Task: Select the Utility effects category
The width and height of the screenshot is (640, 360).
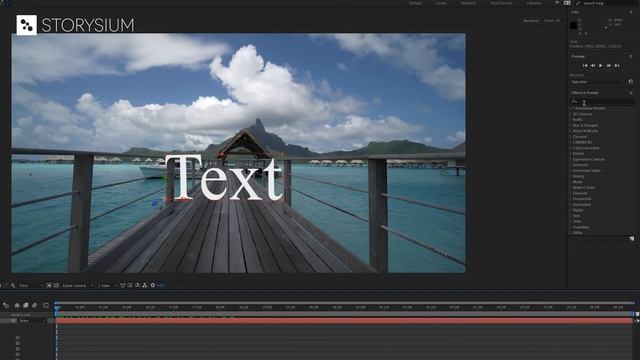Action: coord(578,233)
